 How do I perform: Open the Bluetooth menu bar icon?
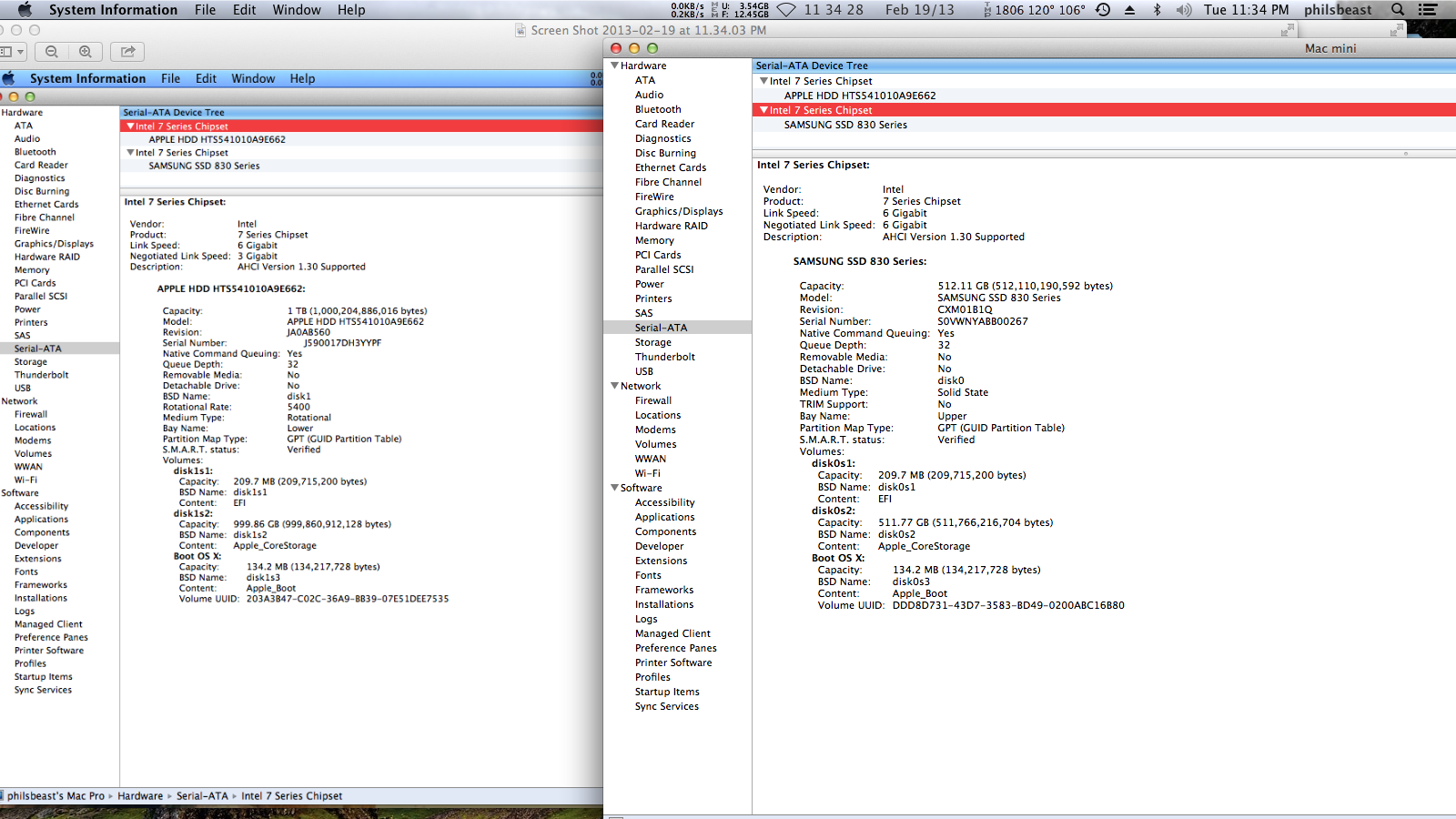click(1158, 10)
